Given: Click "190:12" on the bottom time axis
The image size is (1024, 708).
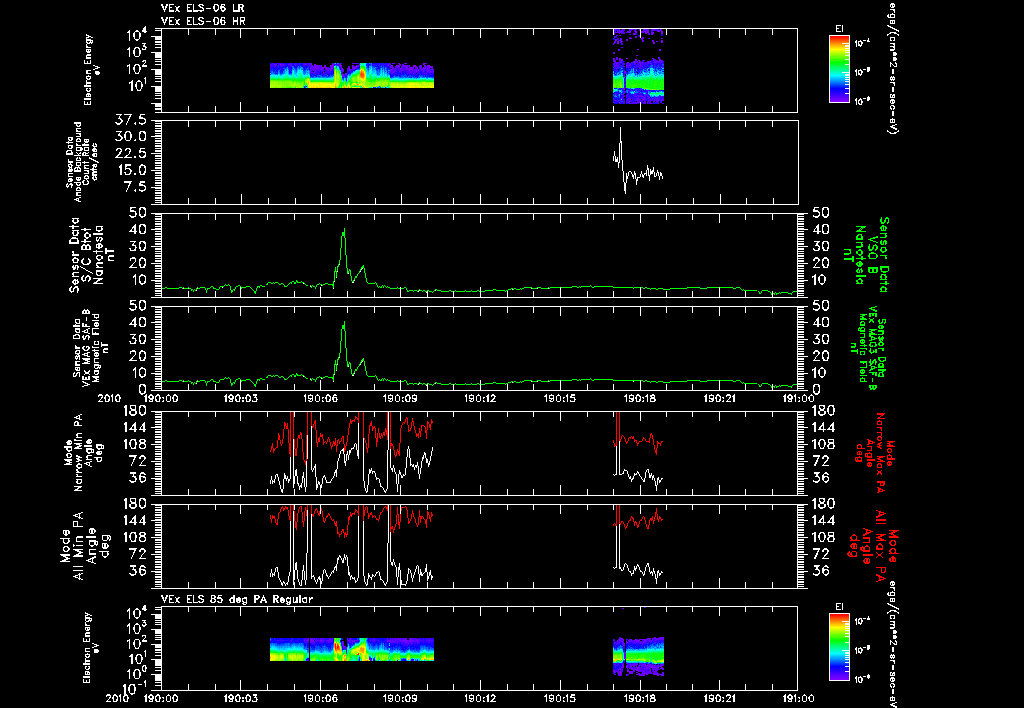Looking at the screenshot, I should [480, 698].
